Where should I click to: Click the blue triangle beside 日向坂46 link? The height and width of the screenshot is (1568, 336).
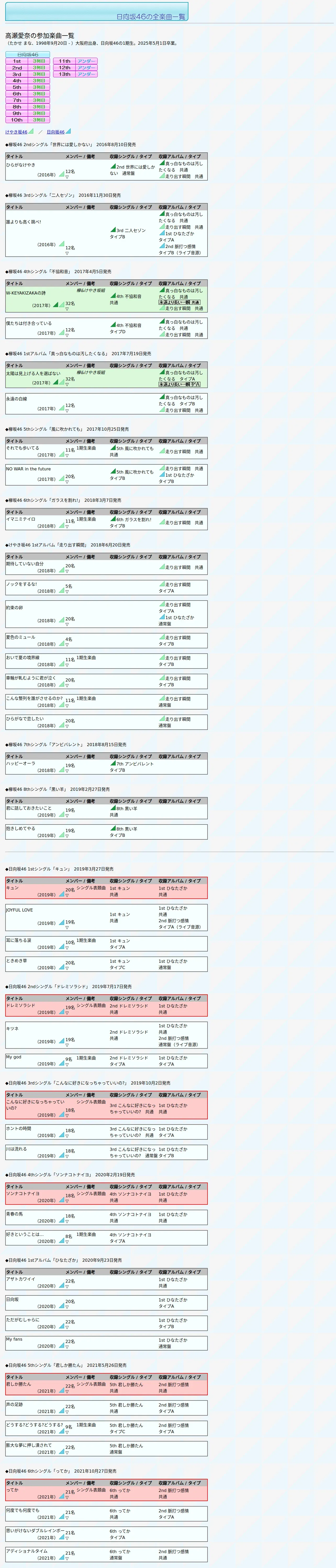pos(68,131)
